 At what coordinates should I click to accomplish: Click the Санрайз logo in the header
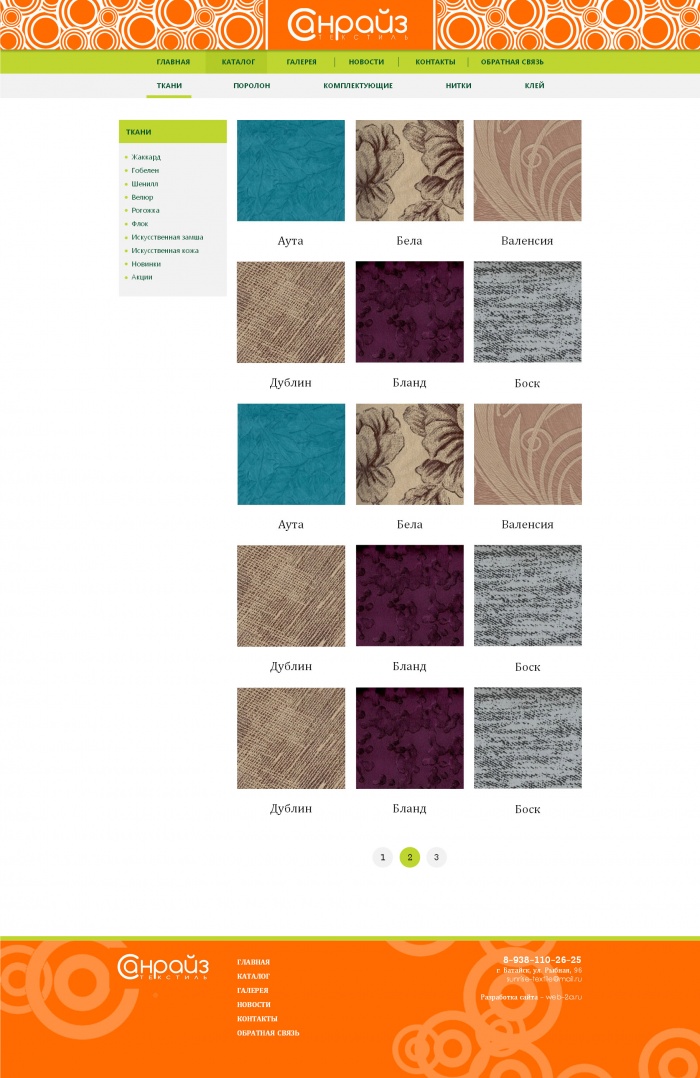pyautogui.click(x=348, y=26)
